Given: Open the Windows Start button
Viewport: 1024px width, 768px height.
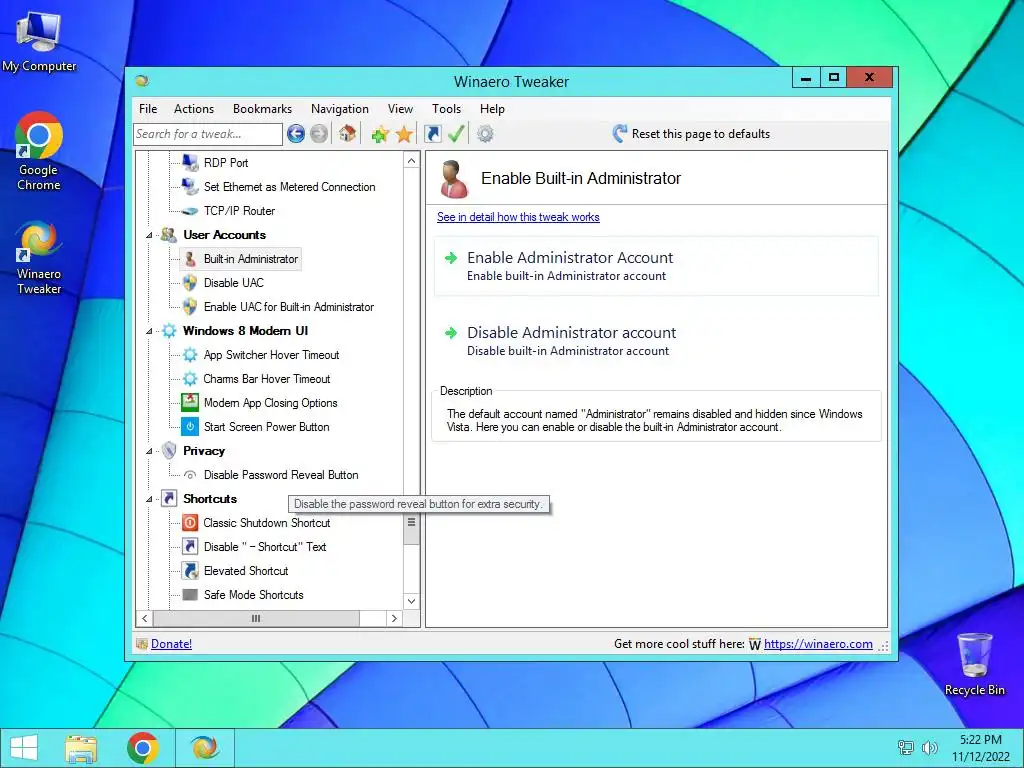Looking at the screenshot, I should point(24,748).
